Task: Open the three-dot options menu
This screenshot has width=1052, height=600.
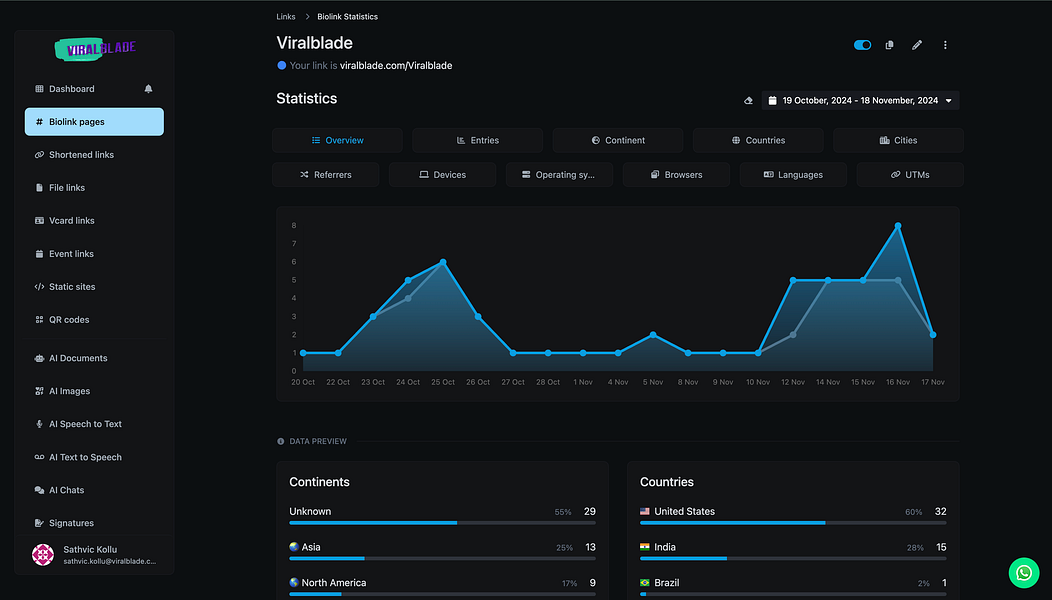Action: pos(945,45)
